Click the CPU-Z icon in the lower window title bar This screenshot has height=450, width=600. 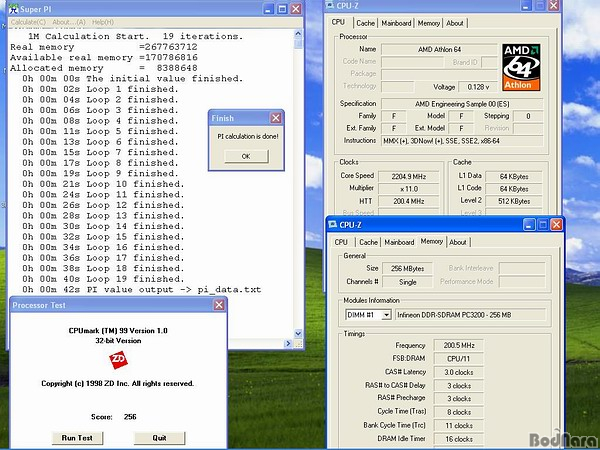pyautogui.click(x=333, y=225)
